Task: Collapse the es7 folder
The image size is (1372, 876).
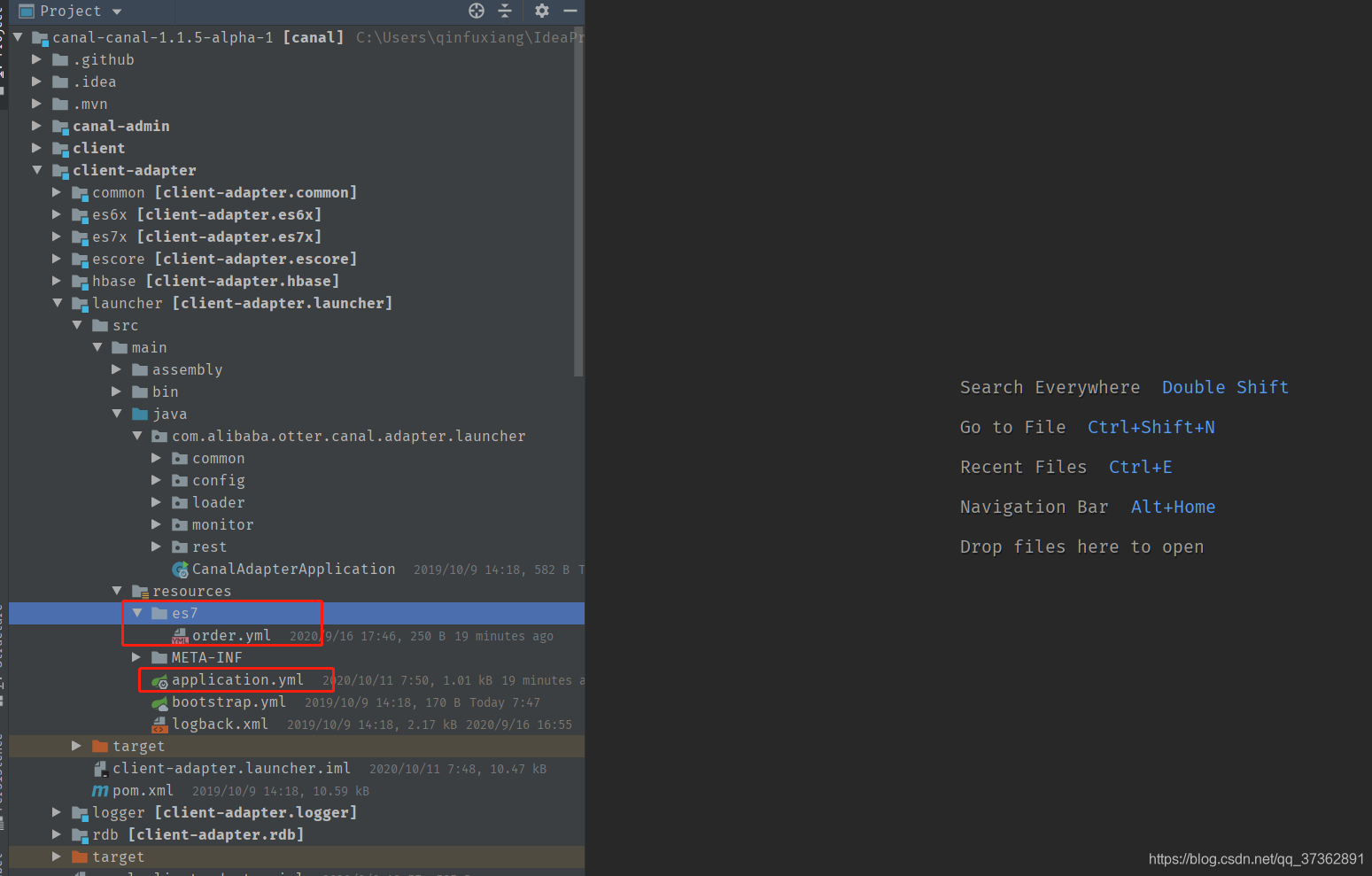Action: [137, 613]
